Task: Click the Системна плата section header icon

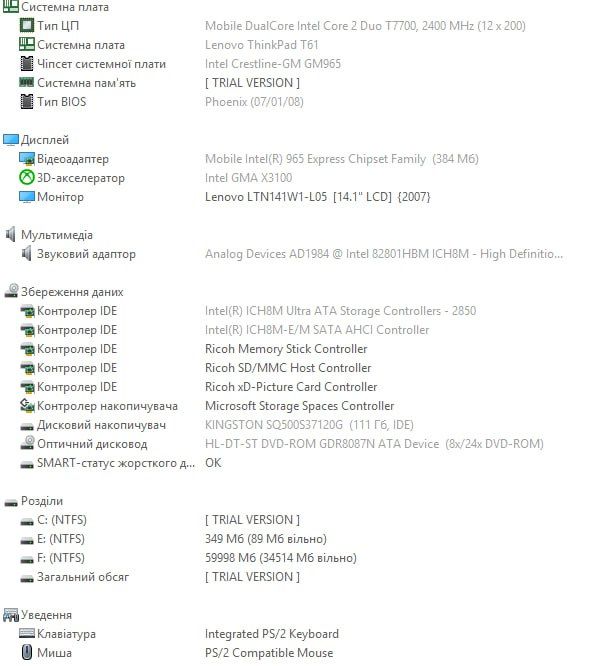Action: point(11,6)
